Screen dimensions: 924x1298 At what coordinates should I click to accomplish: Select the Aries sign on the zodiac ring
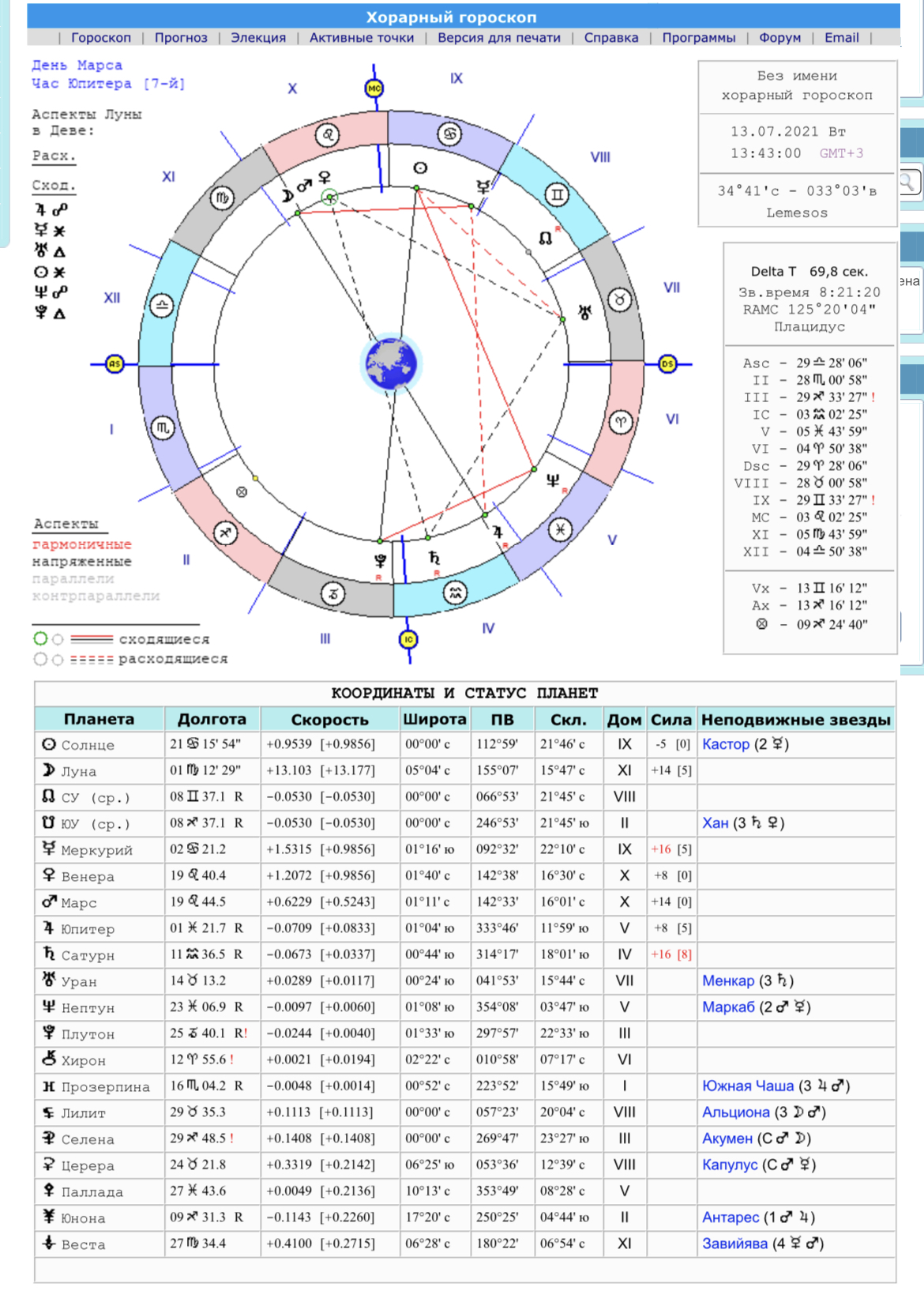pyautogui.click(x=621, y=423)
